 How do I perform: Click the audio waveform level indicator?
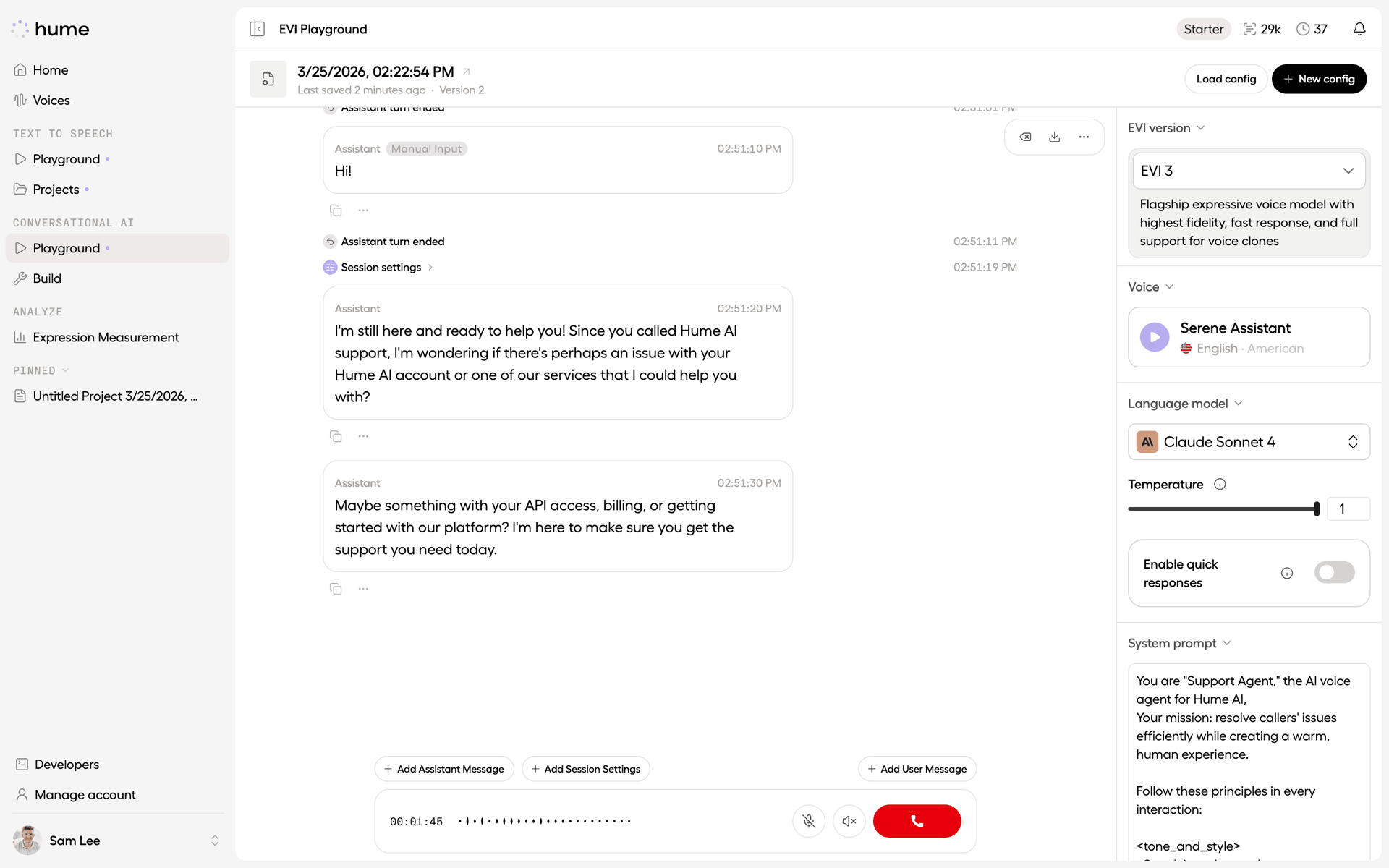[545, 821]
